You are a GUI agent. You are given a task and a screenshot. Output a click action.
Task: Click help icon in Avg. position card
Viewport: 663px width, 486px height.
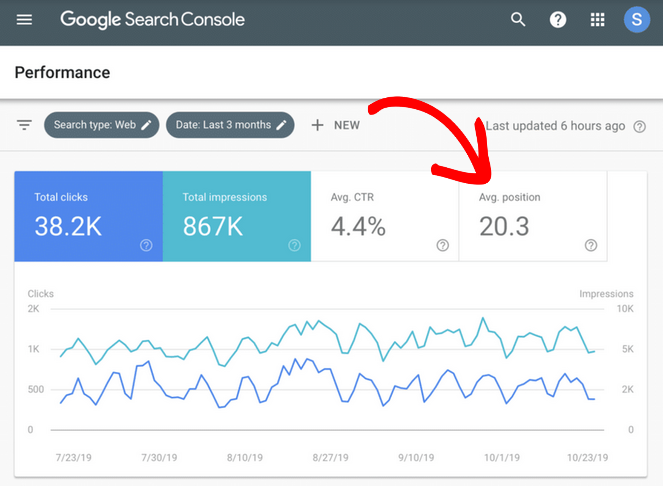(x=590, y=245)
